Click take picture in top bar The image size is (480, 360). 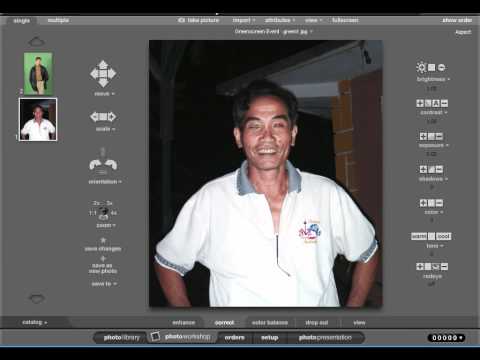point(199,20)
